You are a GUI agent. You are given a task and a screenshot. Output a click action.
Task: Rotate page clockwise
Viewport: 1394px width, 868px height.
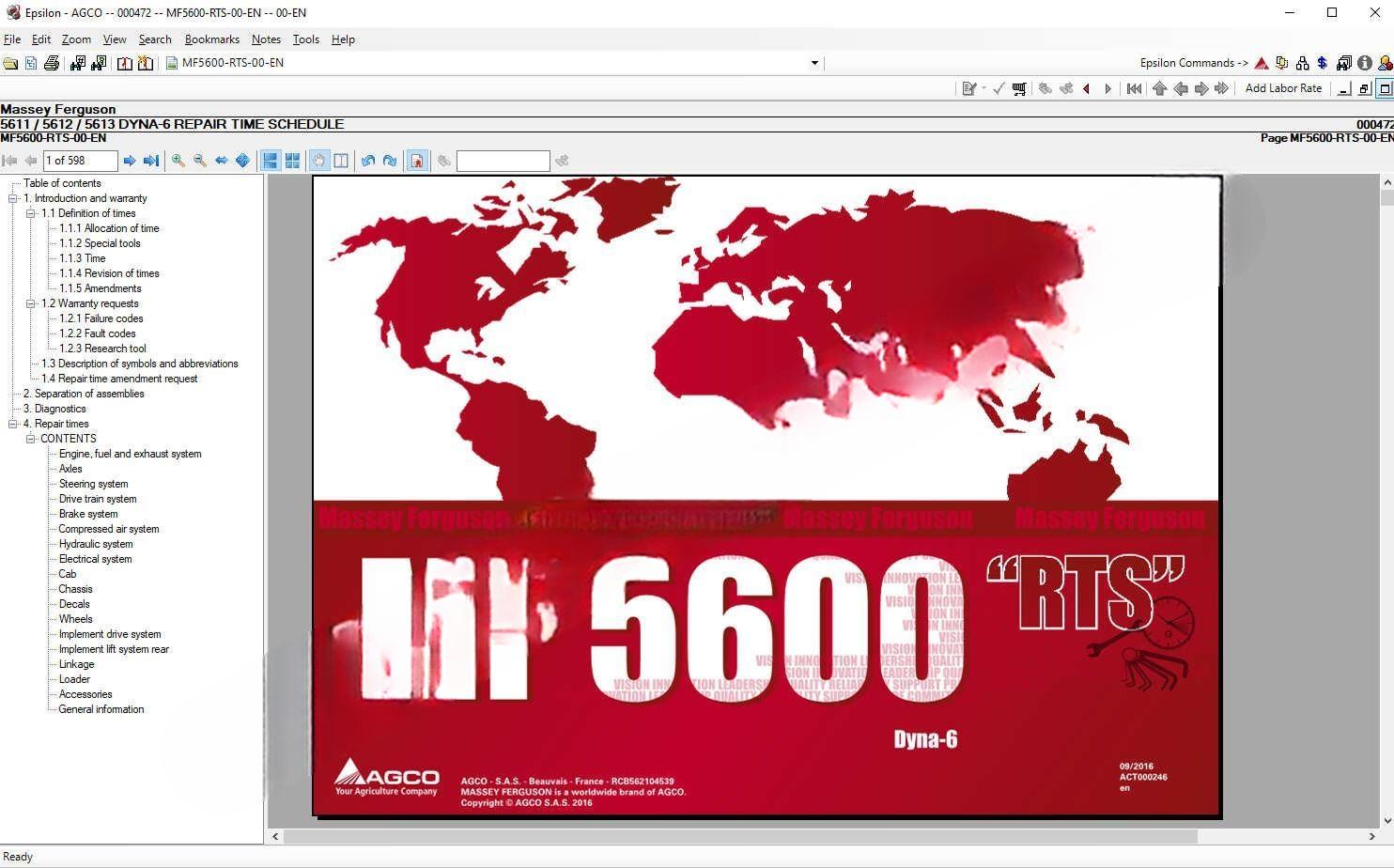(x=390, y=161)
